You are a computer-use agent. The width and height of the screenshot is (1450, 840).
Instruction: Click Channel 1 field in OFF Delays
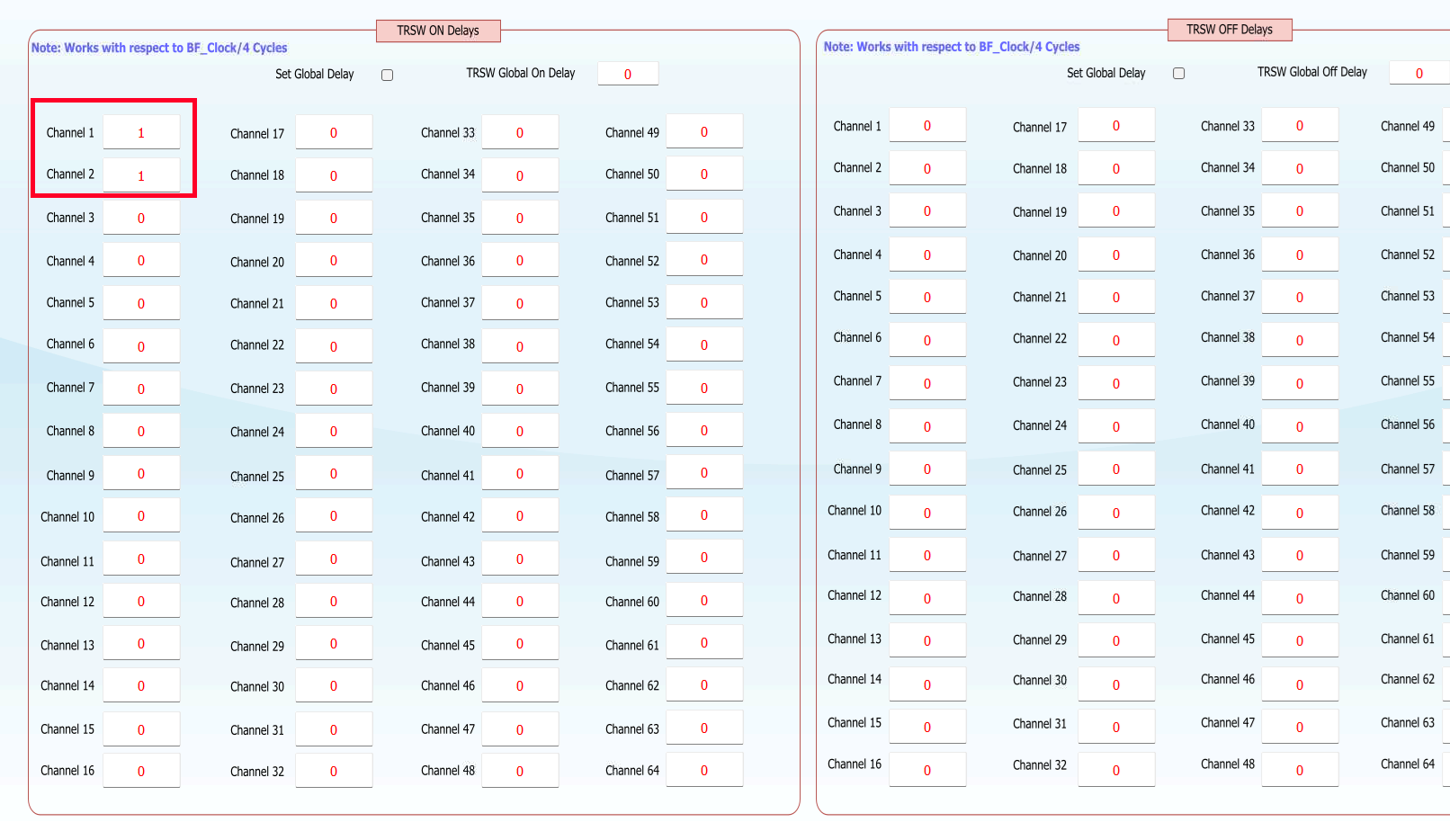pos(927,126)
